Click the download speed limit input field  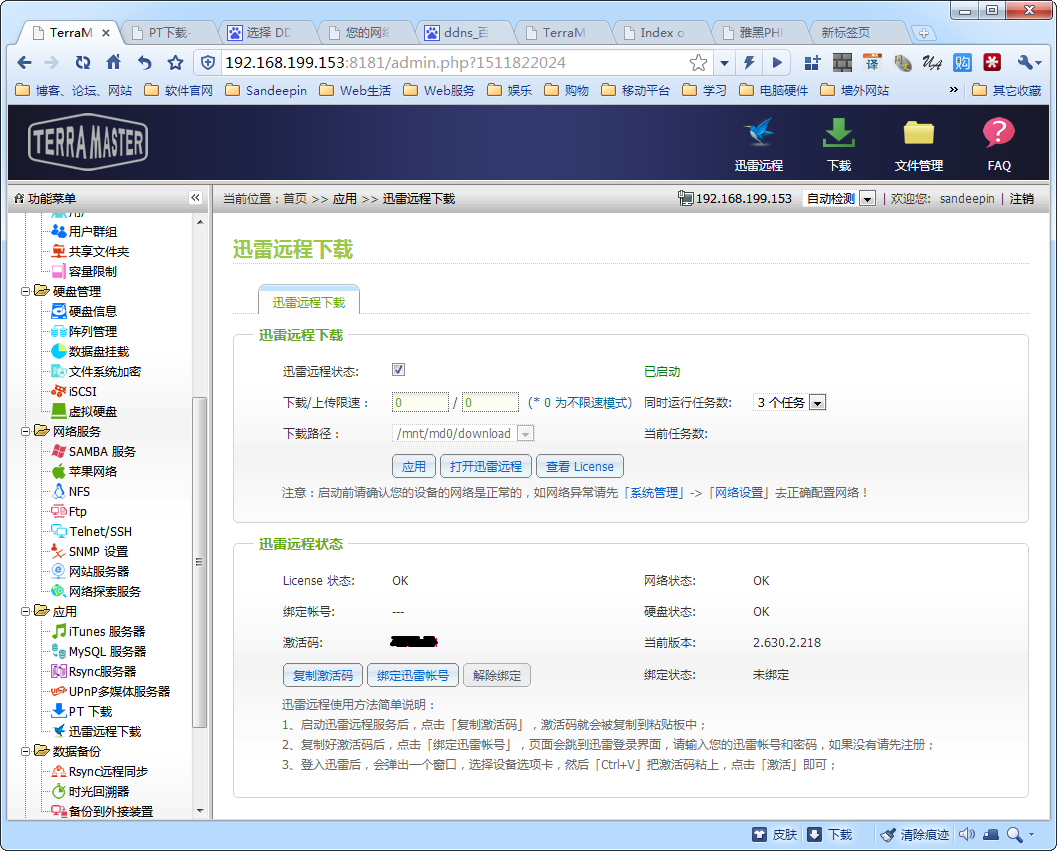coord(420,403)
